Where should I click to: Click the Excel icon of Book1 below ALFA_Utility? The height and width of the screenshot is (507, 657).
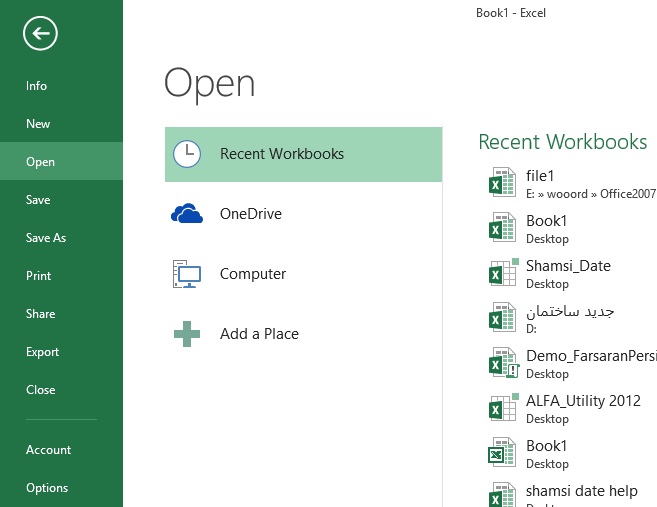[502, 452]
